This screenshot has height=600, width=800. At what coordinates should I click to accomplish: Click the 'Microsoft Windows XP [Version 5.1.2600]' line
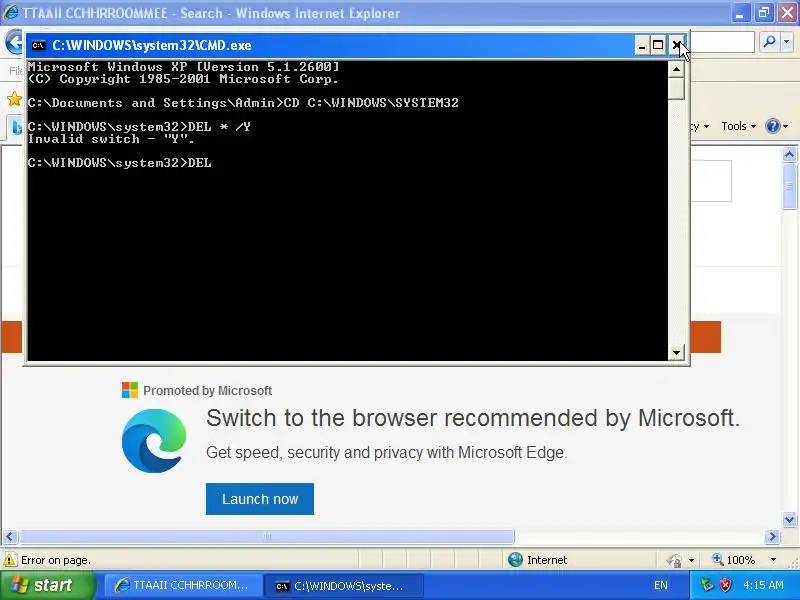pyautogui.click(x=184, y=67)
